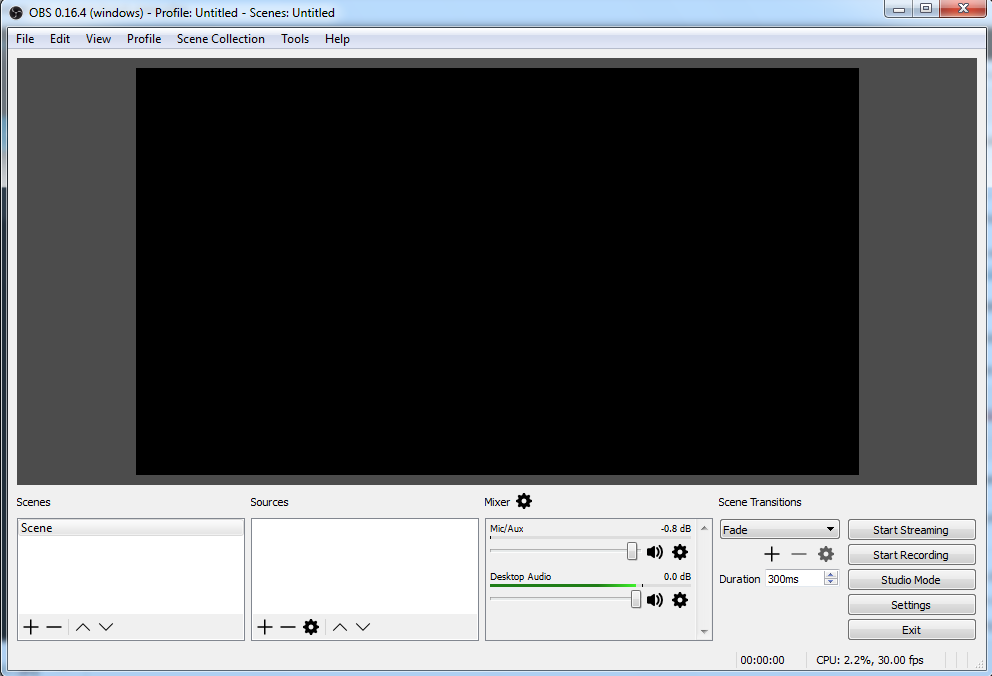Add a scene transition with plus icon
The image size is (992, 676).
click(772, 554)
